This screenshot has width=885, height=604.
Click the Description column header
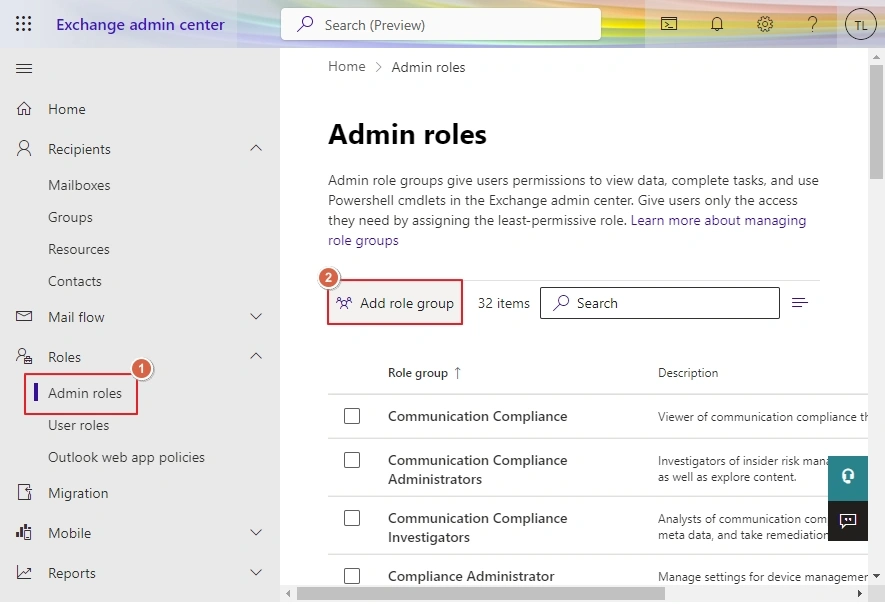pyautogui.click(x=688, y=373)
